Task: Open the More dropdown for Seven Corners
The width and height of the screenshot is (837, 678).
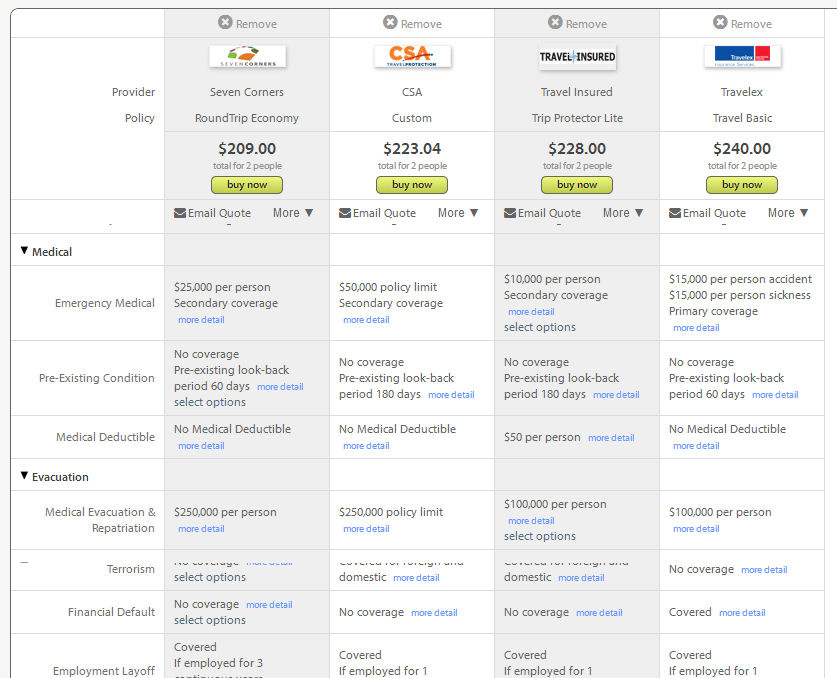Action: tap(293, 213)
